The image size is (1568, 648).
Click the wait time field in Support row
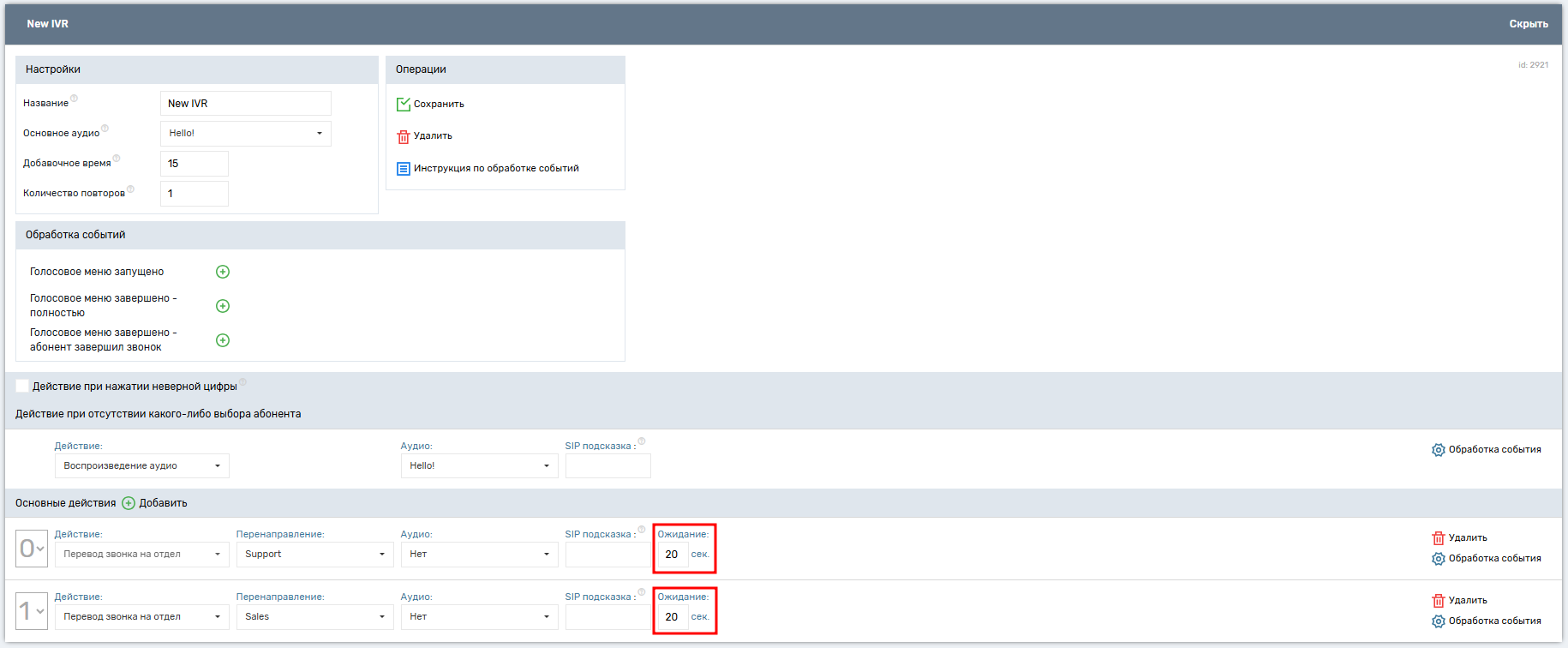tap(672, 555)
